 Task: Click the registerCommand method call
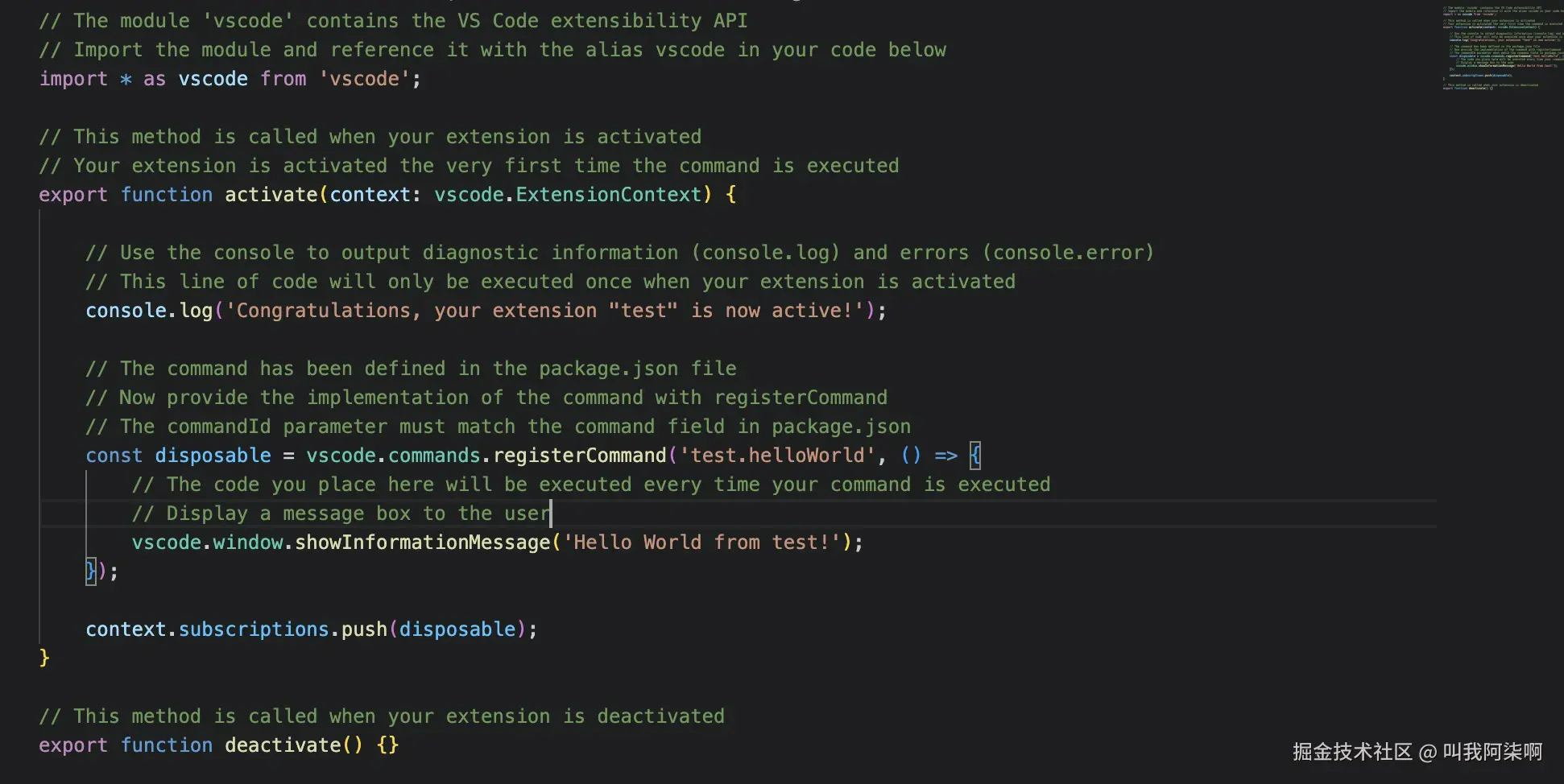pos(580,456)
